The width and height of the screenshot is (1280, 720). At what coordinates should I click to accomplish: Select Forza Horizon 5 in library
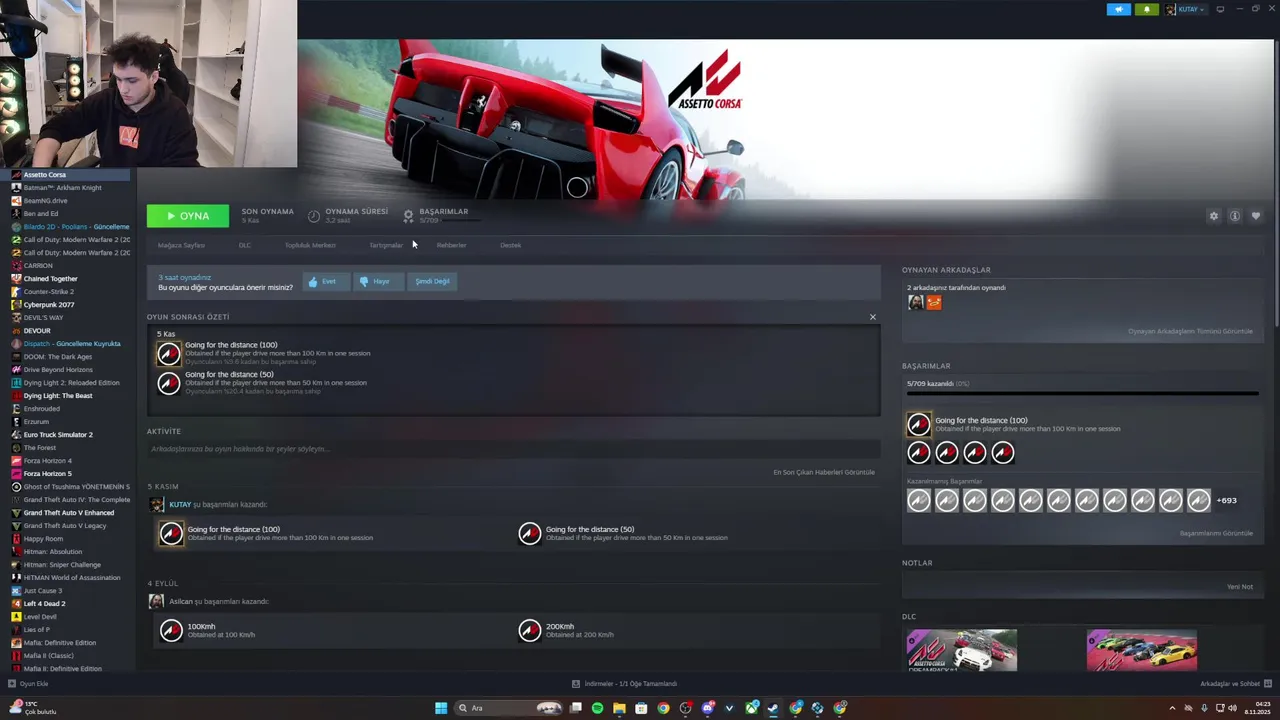tap(48, 474)
